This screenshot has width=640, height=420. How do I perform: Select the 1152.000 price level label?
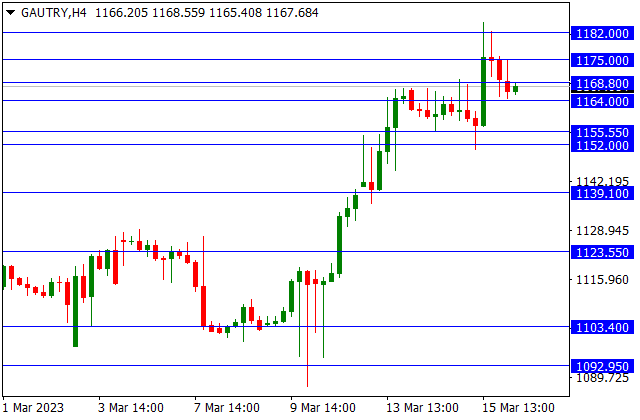click(602, 146)
